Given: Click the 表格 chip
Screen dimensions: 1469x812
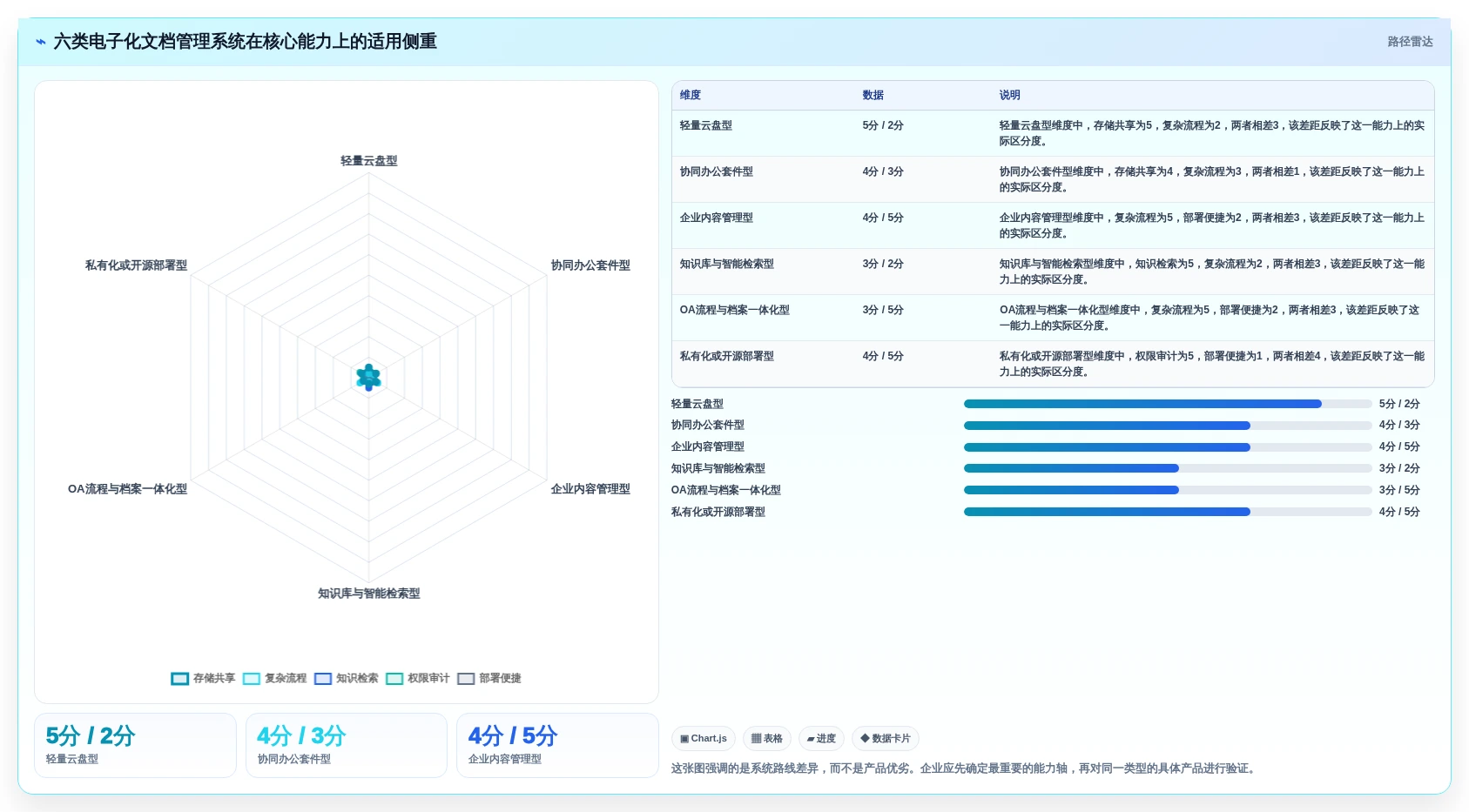Looking at the screenshot, I should (767, 738).
